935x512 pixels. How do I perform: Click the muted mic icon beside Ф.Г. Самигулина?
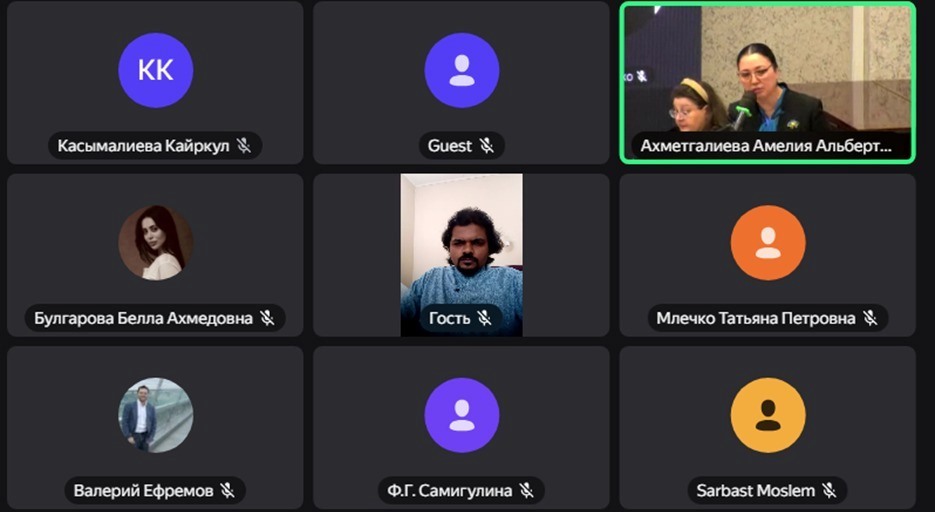pos(527,490)
